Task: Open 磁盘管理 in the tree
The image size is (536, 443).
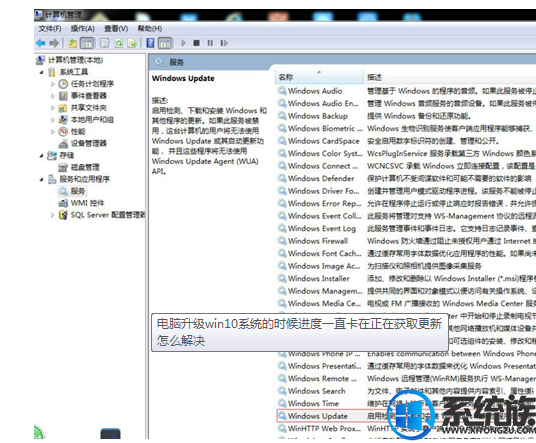Action: pos(85,167)
